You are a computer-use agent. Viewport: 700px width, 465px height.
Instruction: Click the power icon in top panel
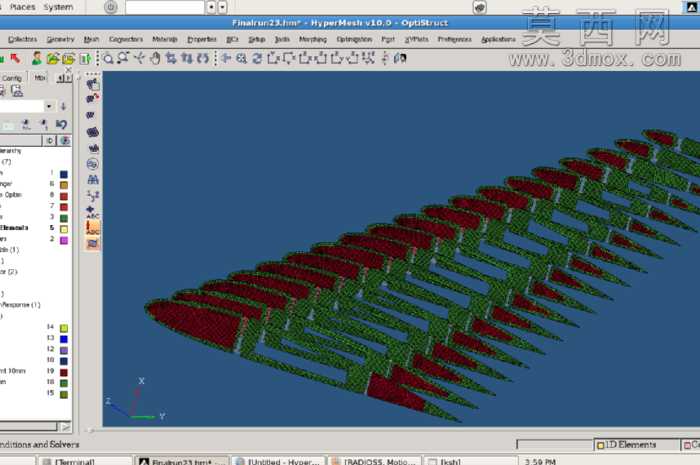[111, 7]
